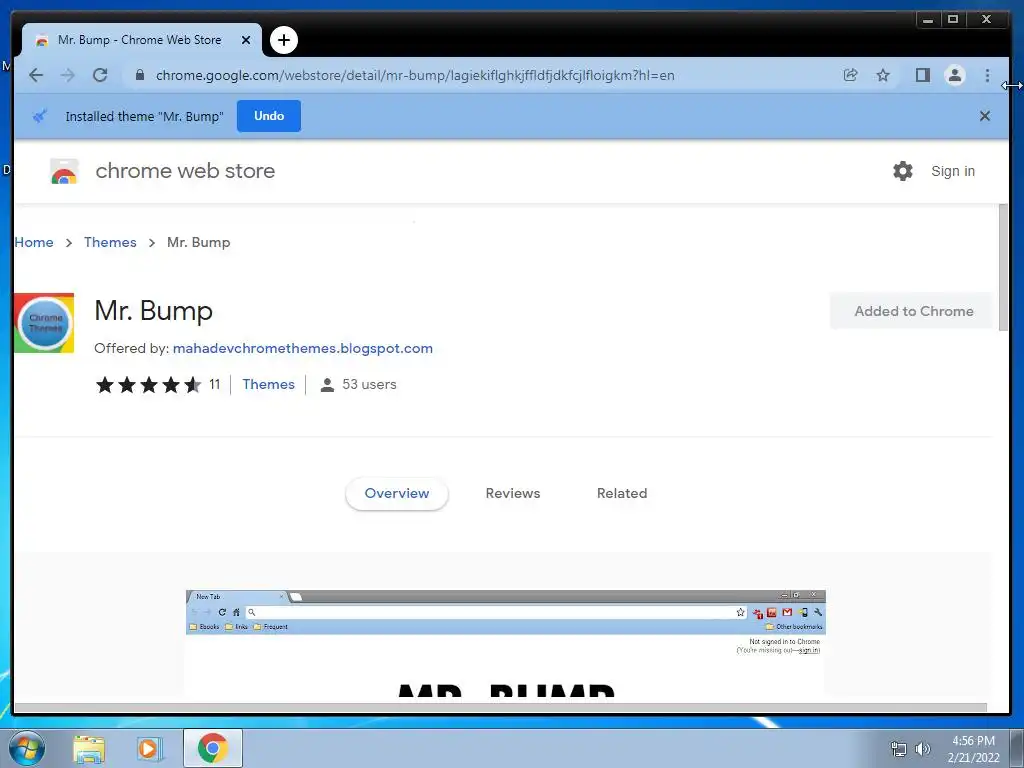Switch to the Related tab
This screenshot has width=1024, height=768.
tap(622, 493)
